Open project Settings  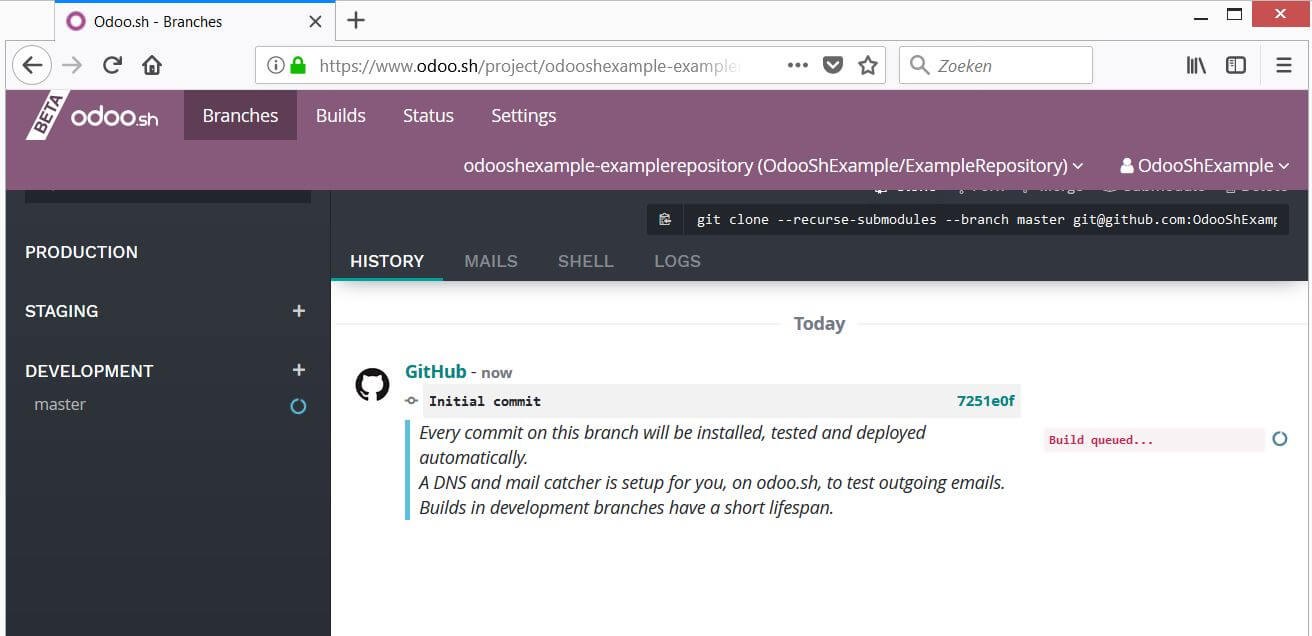tap(523, 115)
